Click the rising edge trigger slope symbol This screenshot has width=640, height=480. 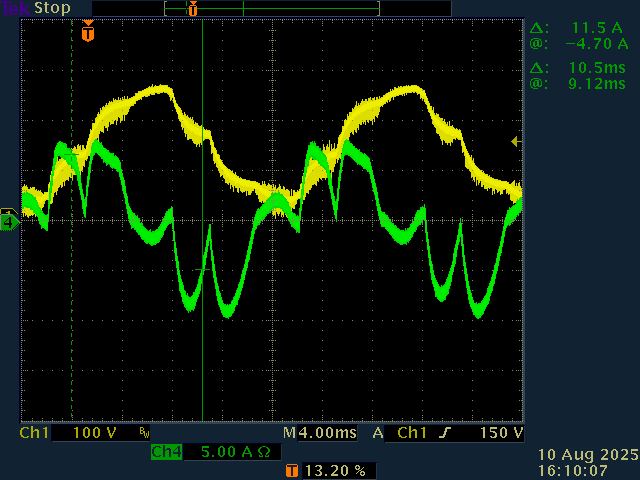[x=445, y=434]
